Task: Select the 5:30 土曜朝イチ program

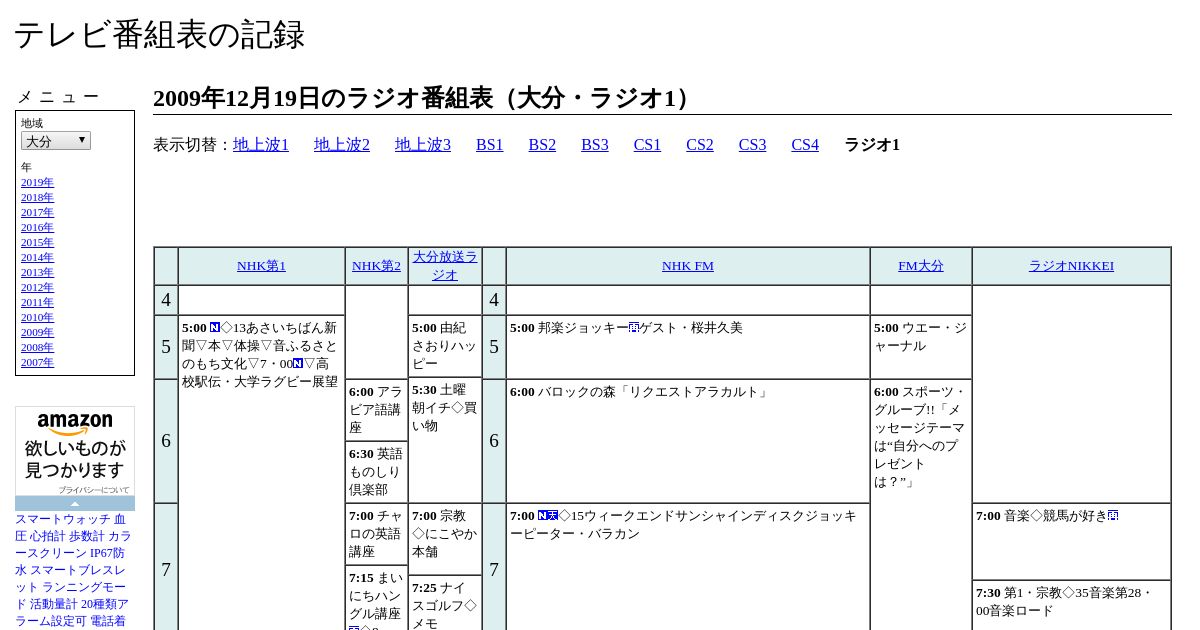Action: click(445, 440)
